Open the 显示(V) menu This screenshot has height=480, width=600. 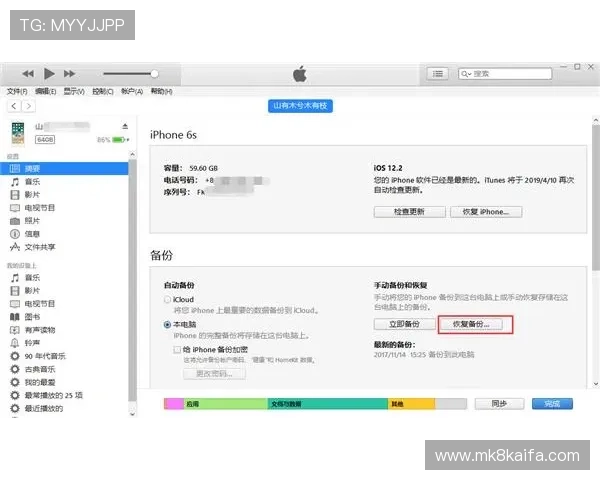click(x=74, y=91)
